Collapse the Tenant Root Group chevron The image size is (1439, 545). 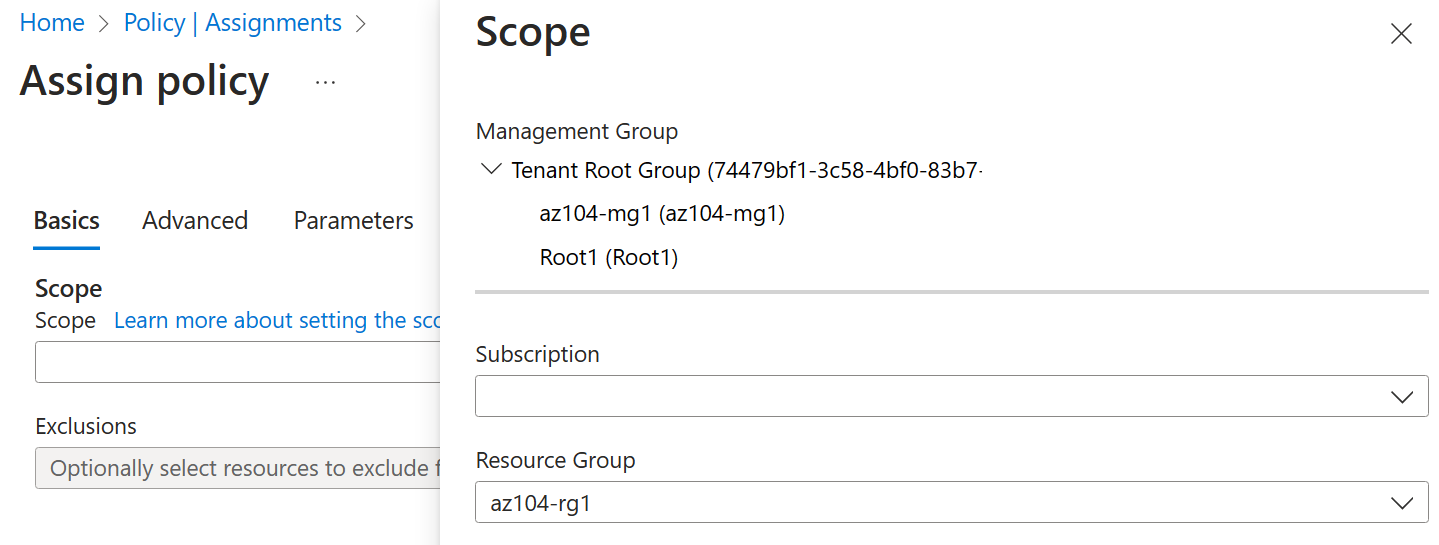click(491, 169)
